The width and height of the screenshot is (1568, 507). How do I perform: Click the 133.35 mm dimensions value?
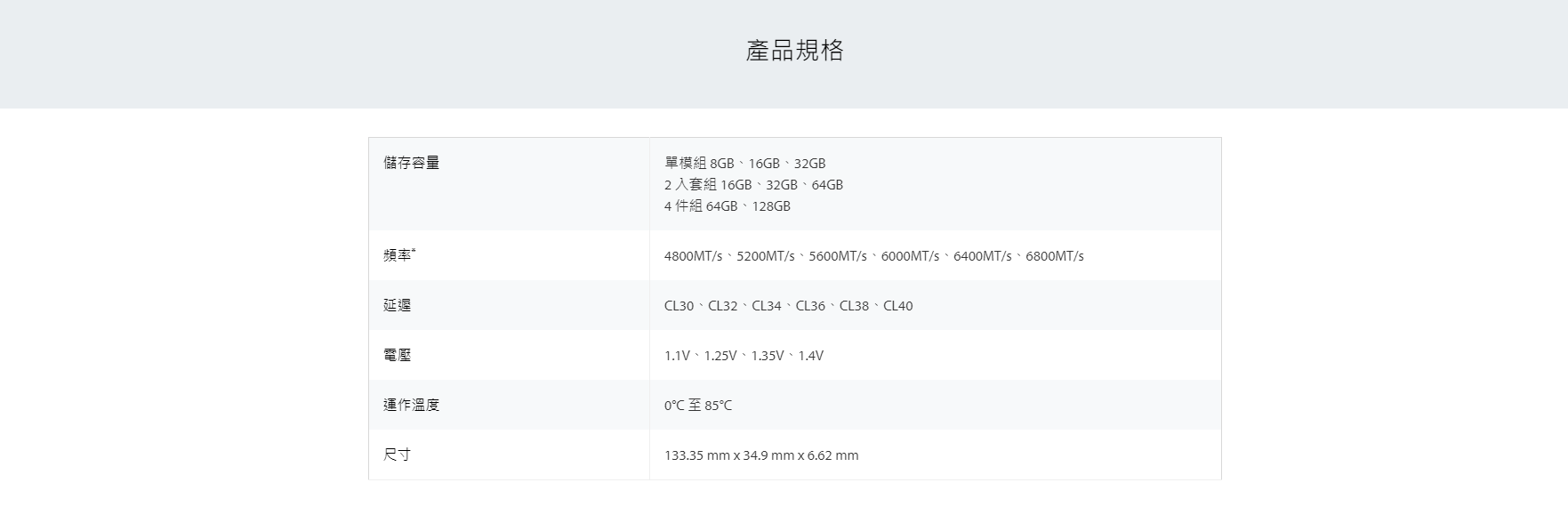click(697, 455)
